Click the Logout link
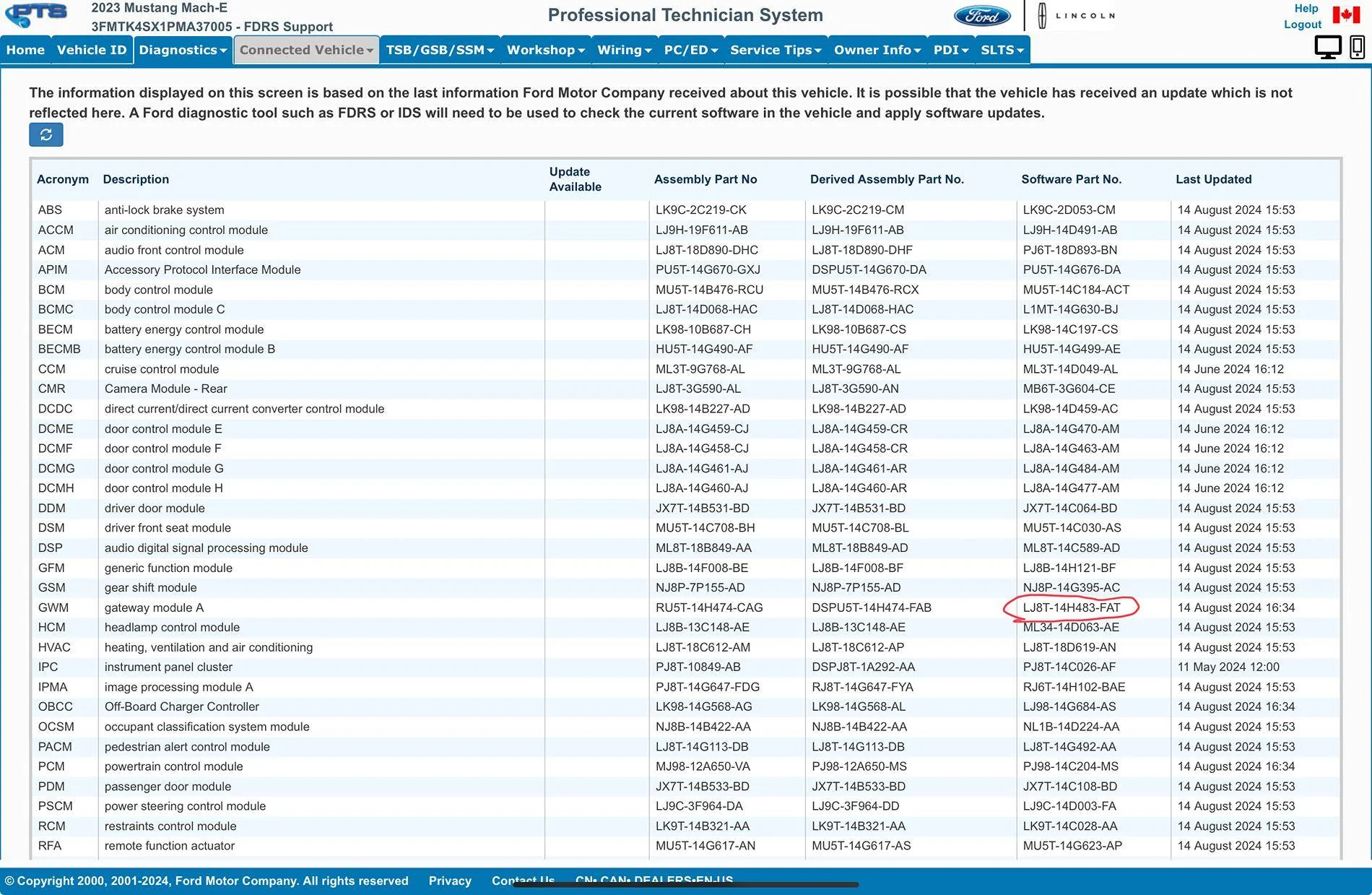Viewport: 1372px width, 895px height. click(1303, 25)
